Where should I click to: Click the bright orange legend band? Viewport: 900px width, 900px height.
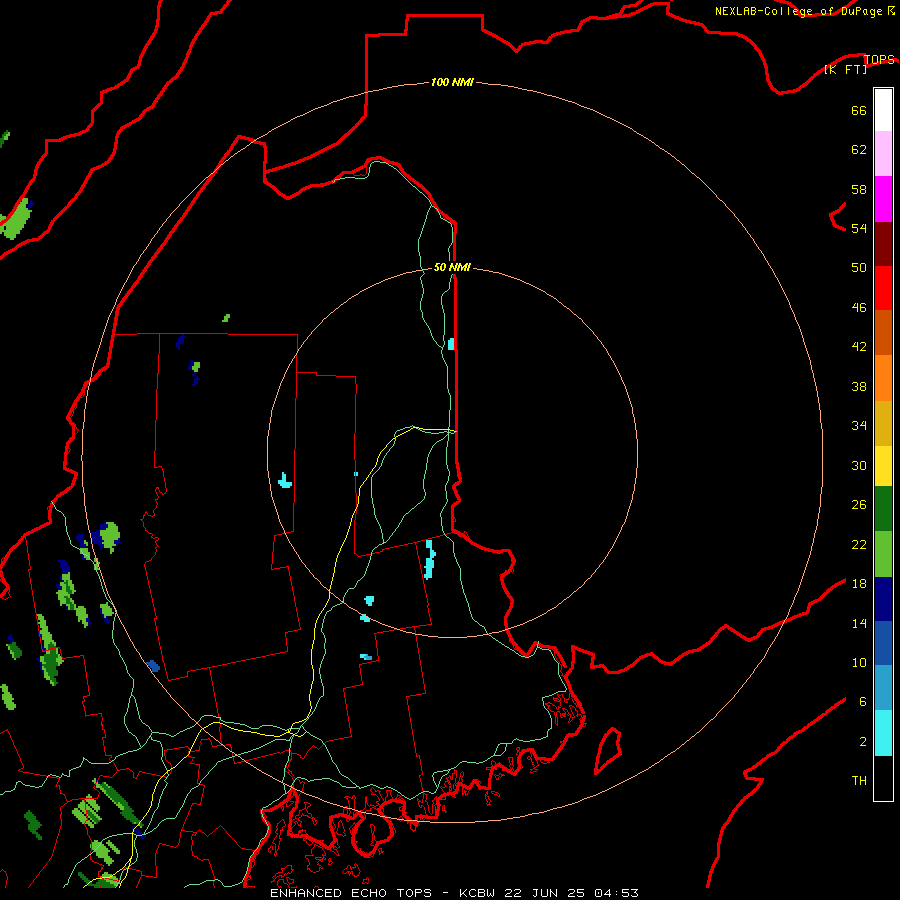[883, 378]
